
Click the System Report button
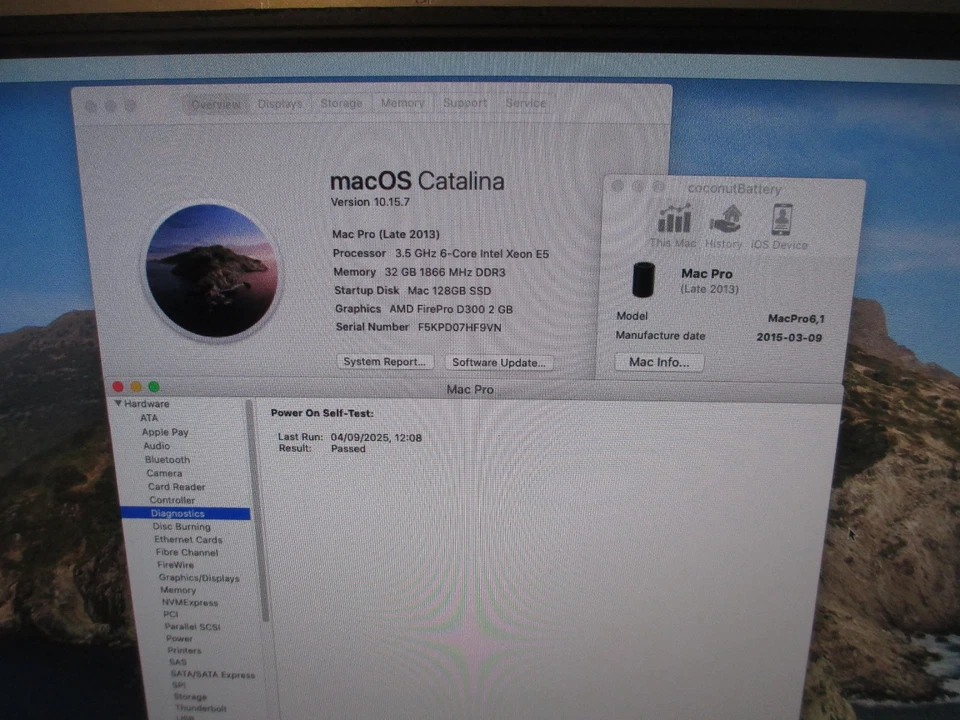(385, 362)
